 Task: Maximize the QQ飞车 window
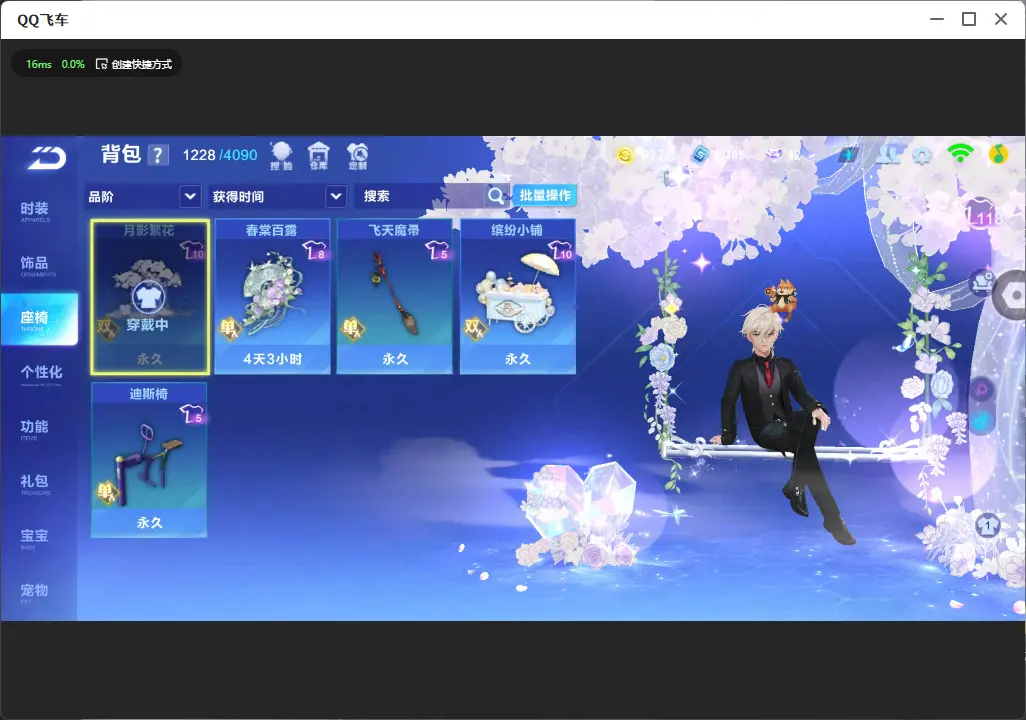969,20
